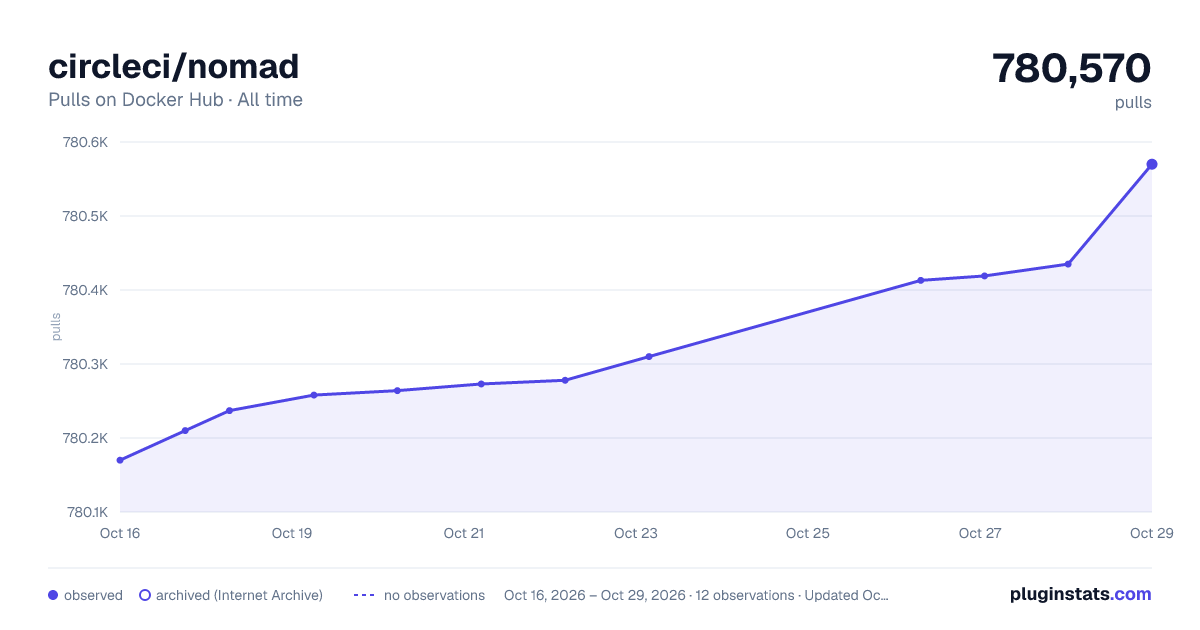
Task: Select the data point above Oct 21
Action: coord(481,384)
